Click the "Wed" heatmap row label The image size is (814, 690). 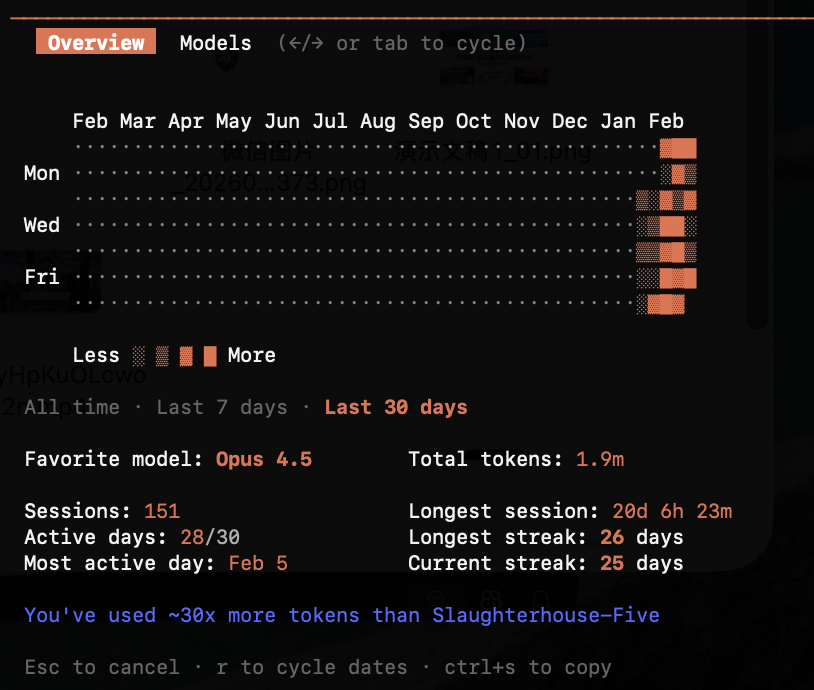[x=42, y=225]
